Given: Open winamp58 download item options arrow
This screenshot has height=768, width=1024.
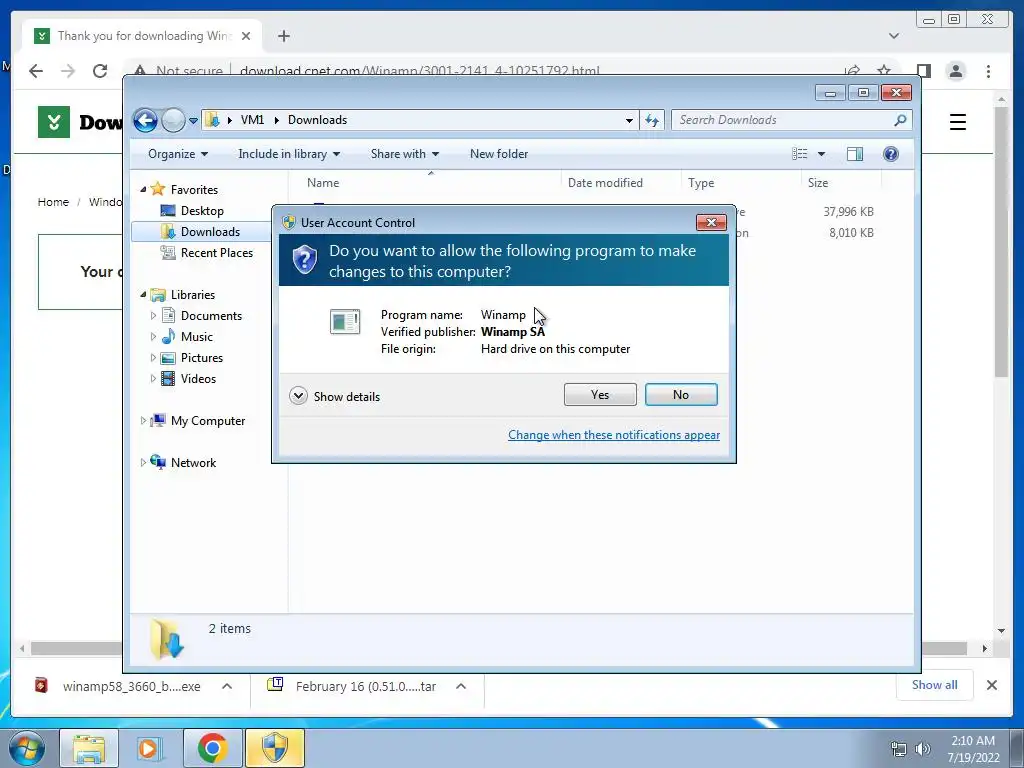Looking at the screenshot, I should (227, 686).
